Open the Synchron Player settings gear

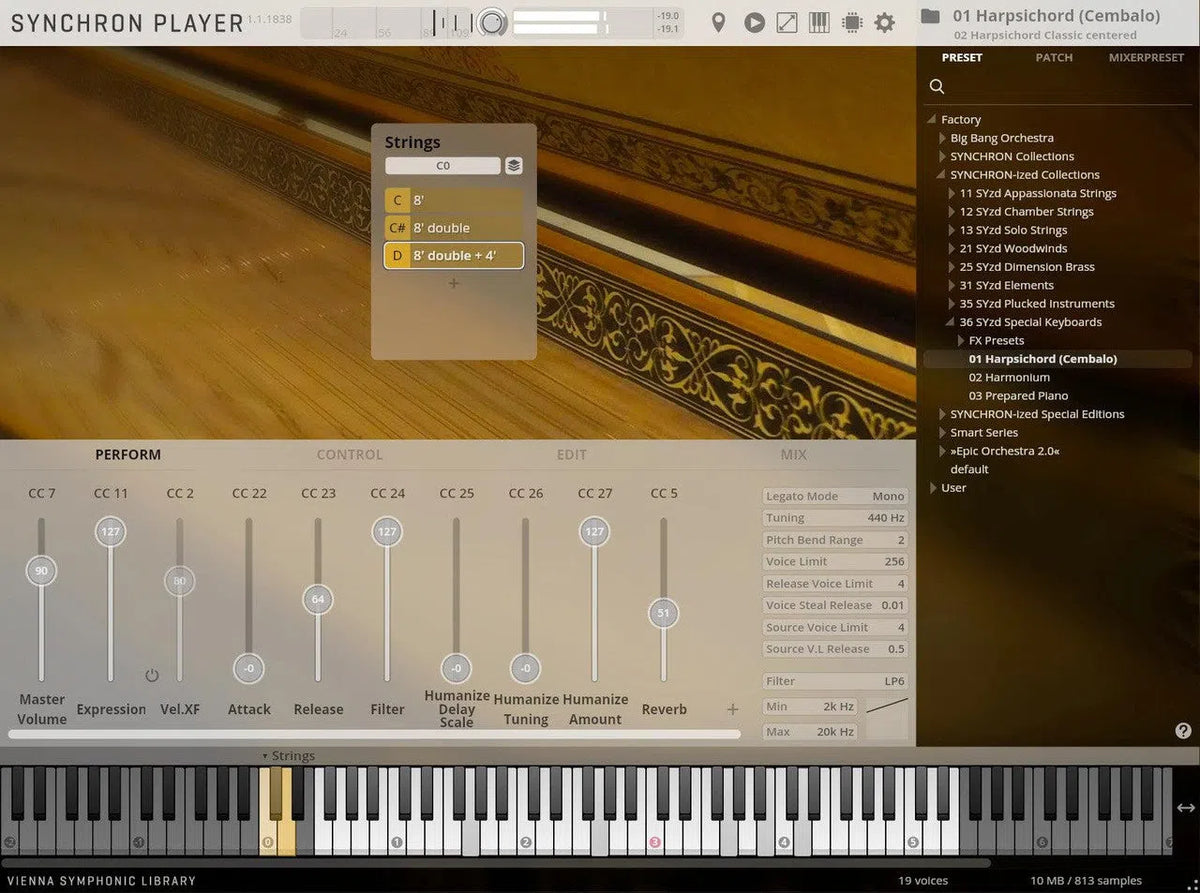click(x=885, y=22)
